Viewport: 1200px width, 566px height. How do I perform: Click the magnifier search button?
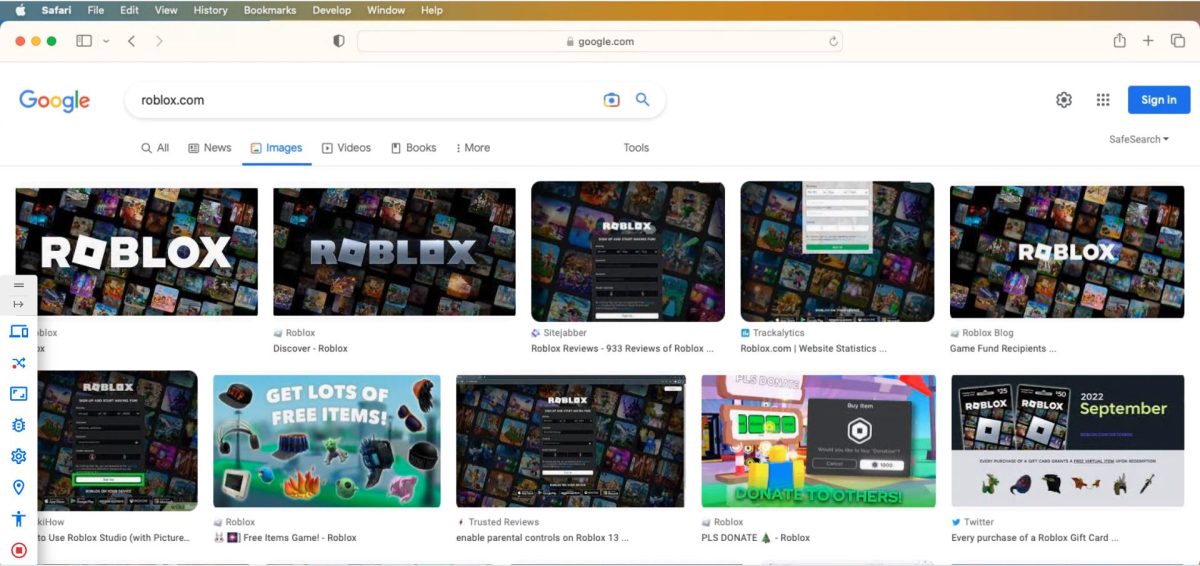tap(643, 100)
